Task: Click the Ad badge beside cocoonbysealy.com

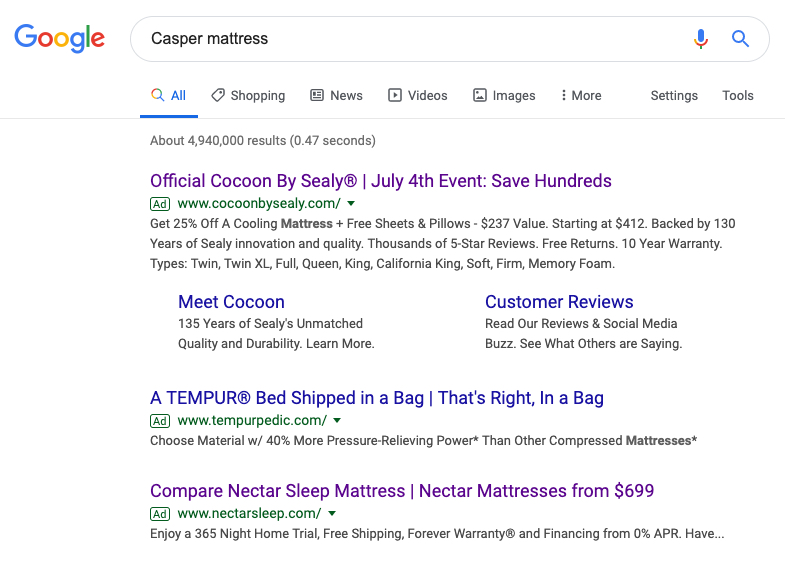Action: coord(160,203)
